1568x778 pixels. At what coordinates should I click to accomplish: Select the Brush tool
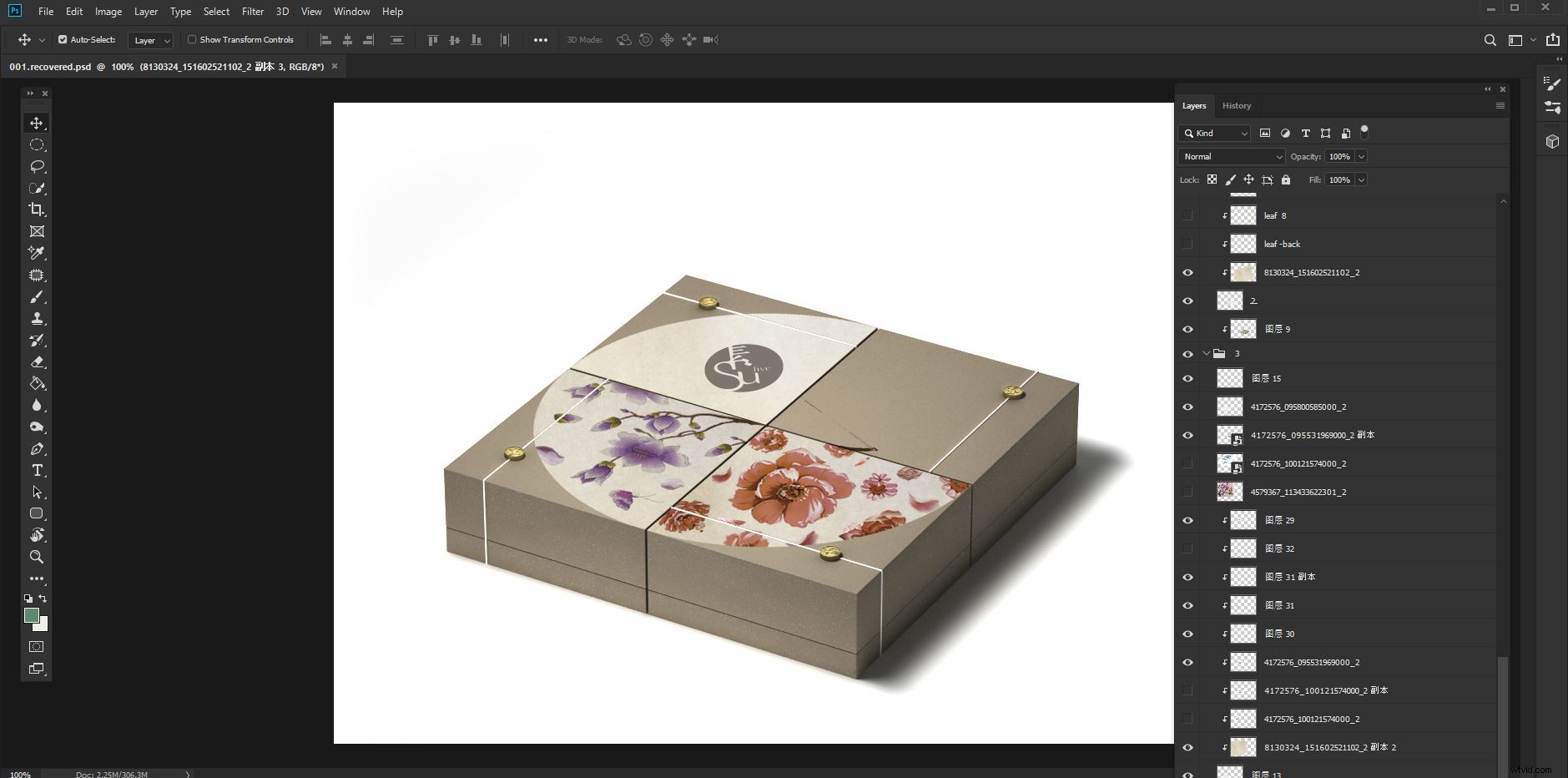tap(37, 296)
